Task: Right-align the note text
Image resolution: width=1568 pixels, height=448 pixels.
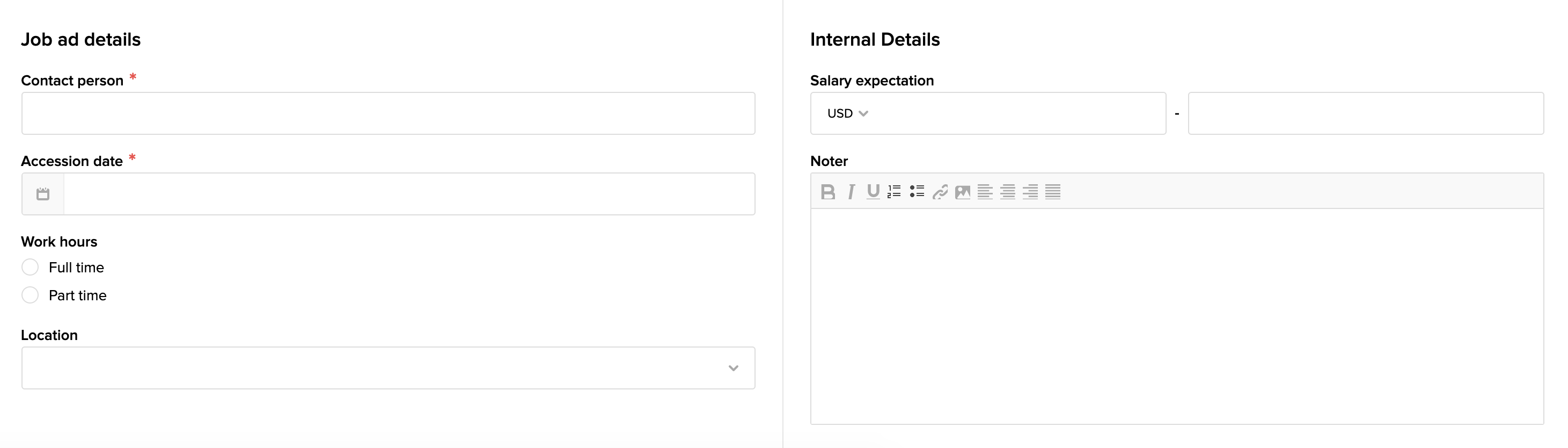Action: (x=1030, y=192)
